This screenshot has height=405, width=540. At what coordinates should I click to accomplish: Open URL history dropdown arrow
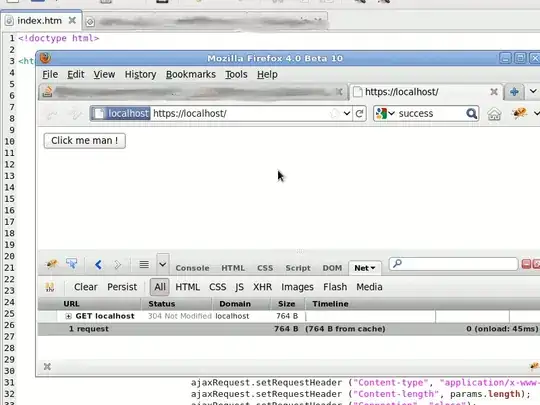[x=347, y=113]
